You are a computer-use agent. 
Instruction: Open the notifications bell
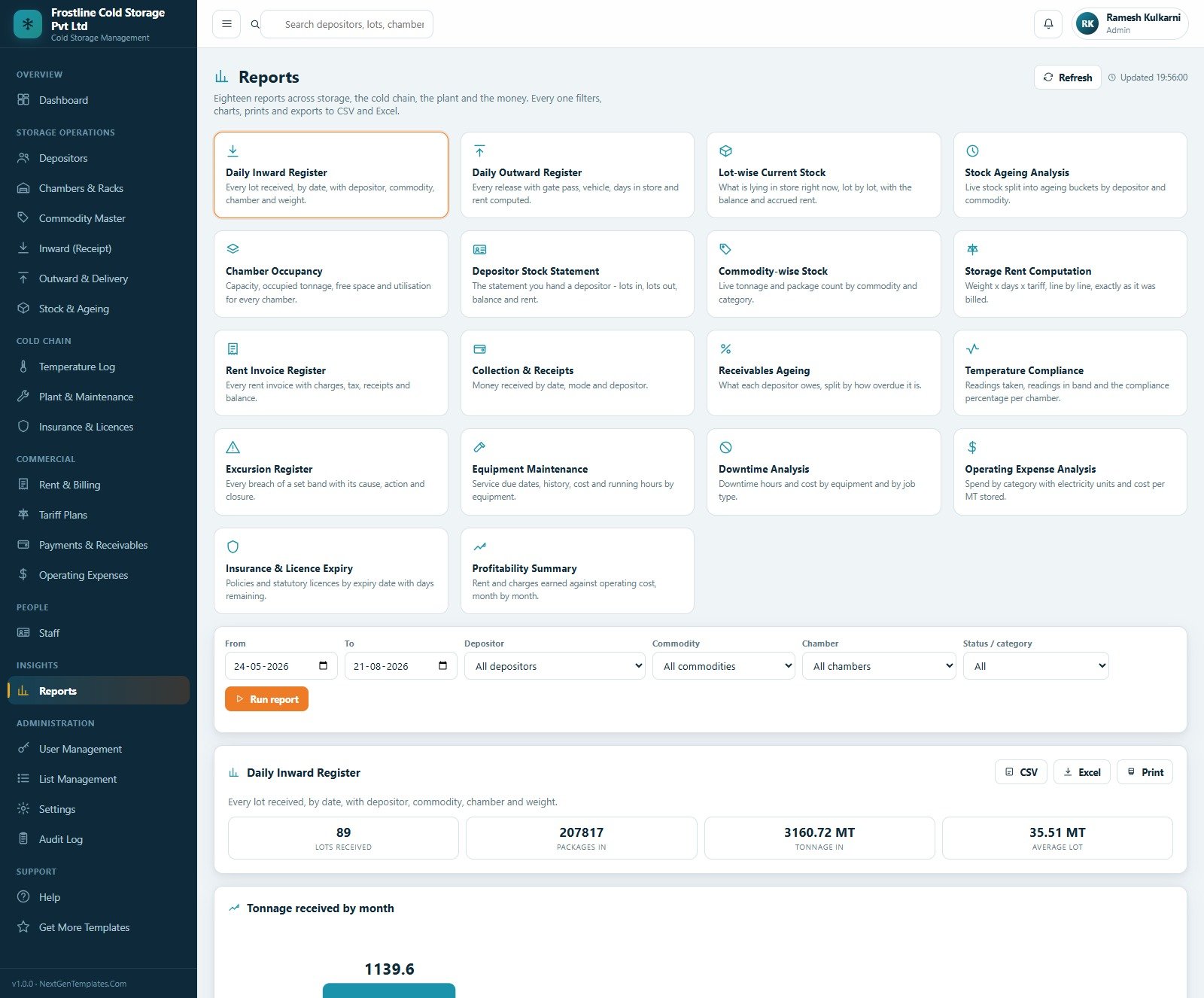pyautogui.click(x=1048, y=24)
